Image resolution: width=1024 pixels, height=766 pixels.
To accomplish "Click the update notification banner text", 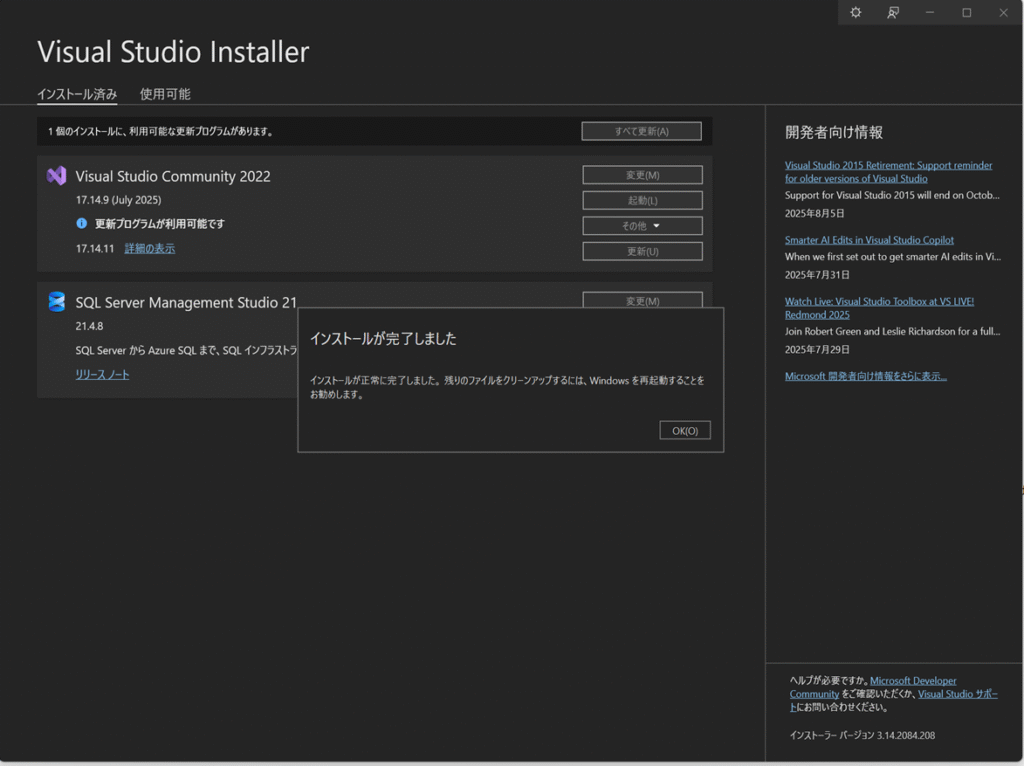I will tap(161, 131).
